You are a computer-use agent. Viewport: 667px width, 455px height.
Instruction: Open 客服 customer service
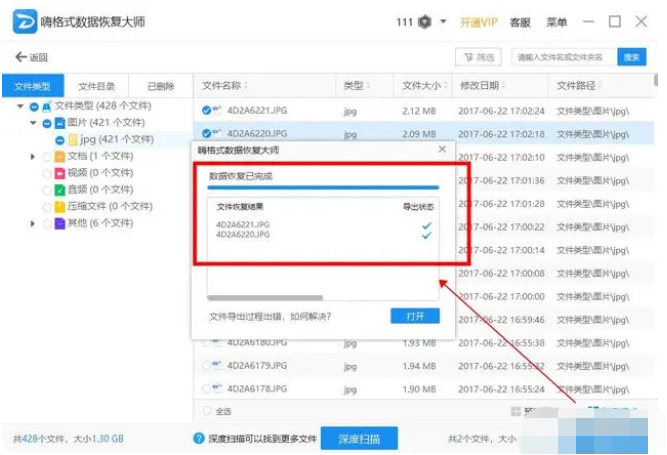click(x=520, y=22)
